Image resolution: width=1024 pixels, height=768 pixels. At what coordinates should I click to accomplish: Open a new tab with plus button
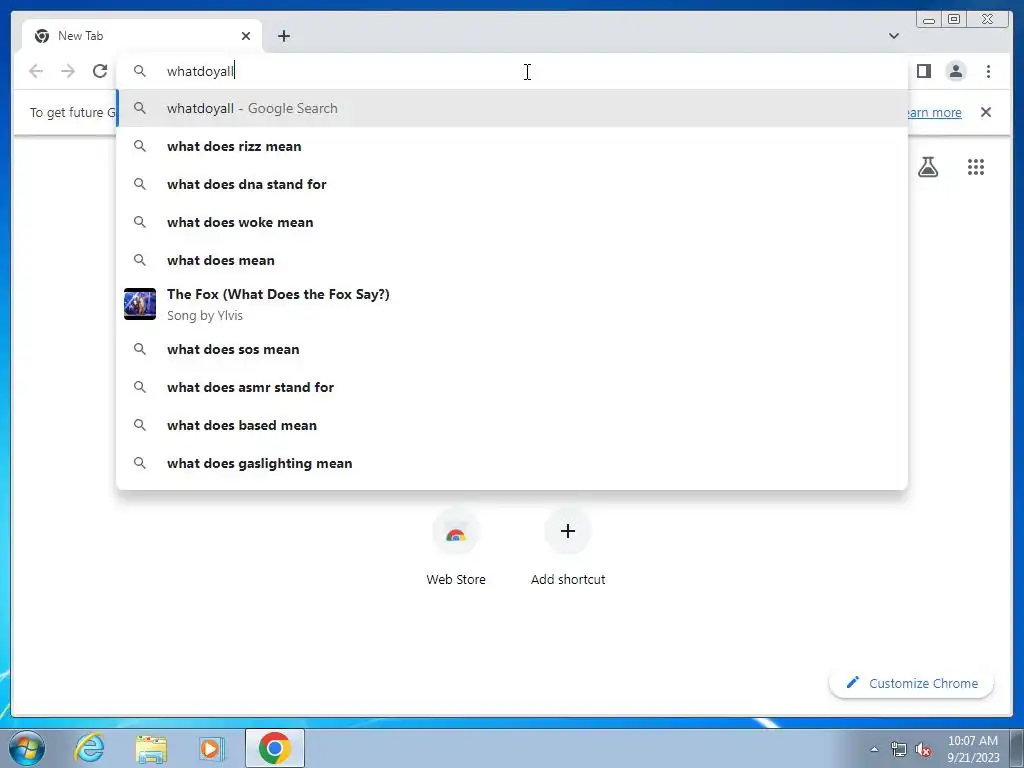(x=283, y=36)
